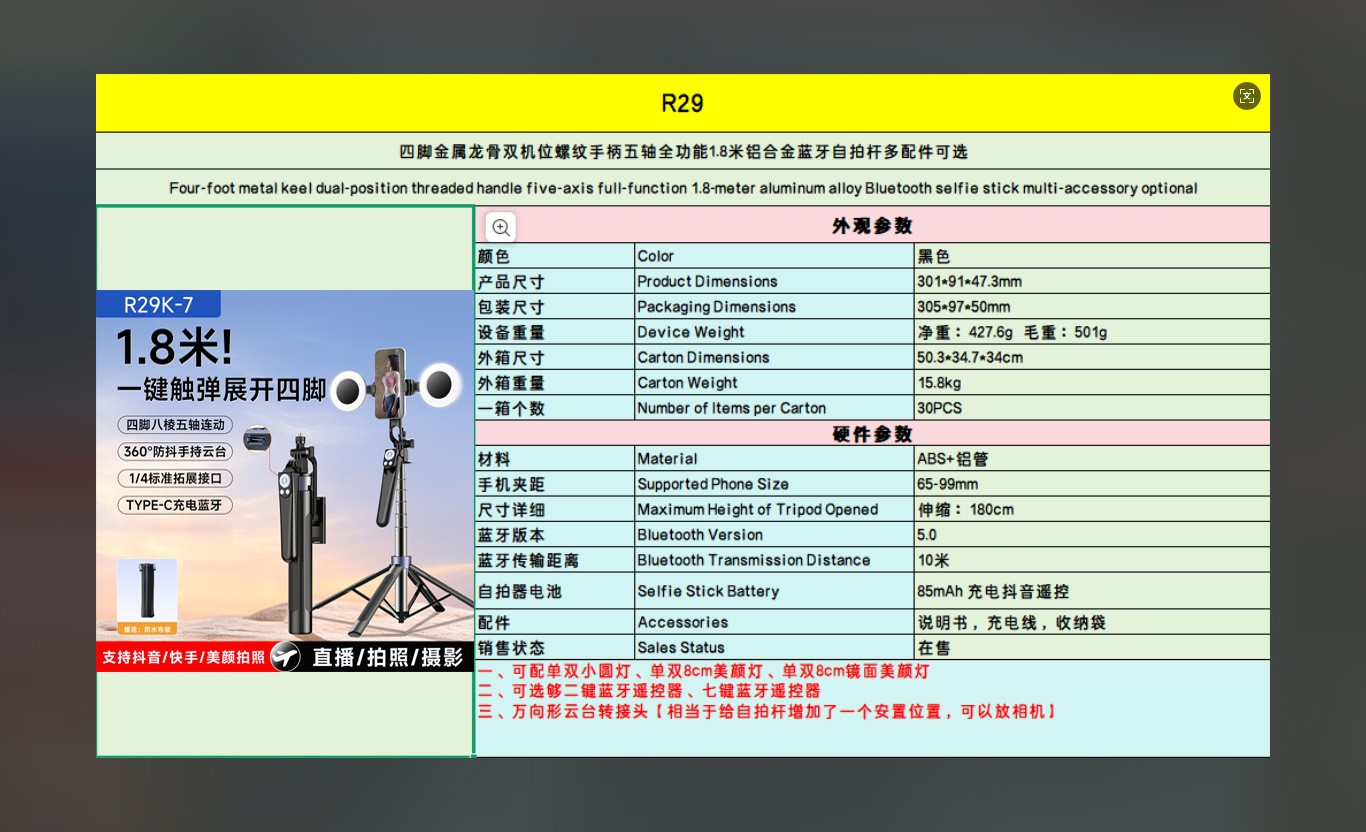Select the R29 yellow title cell
Image resolution: width=1366 pixels, height=832 pixels.
click(x=682, y=103)
